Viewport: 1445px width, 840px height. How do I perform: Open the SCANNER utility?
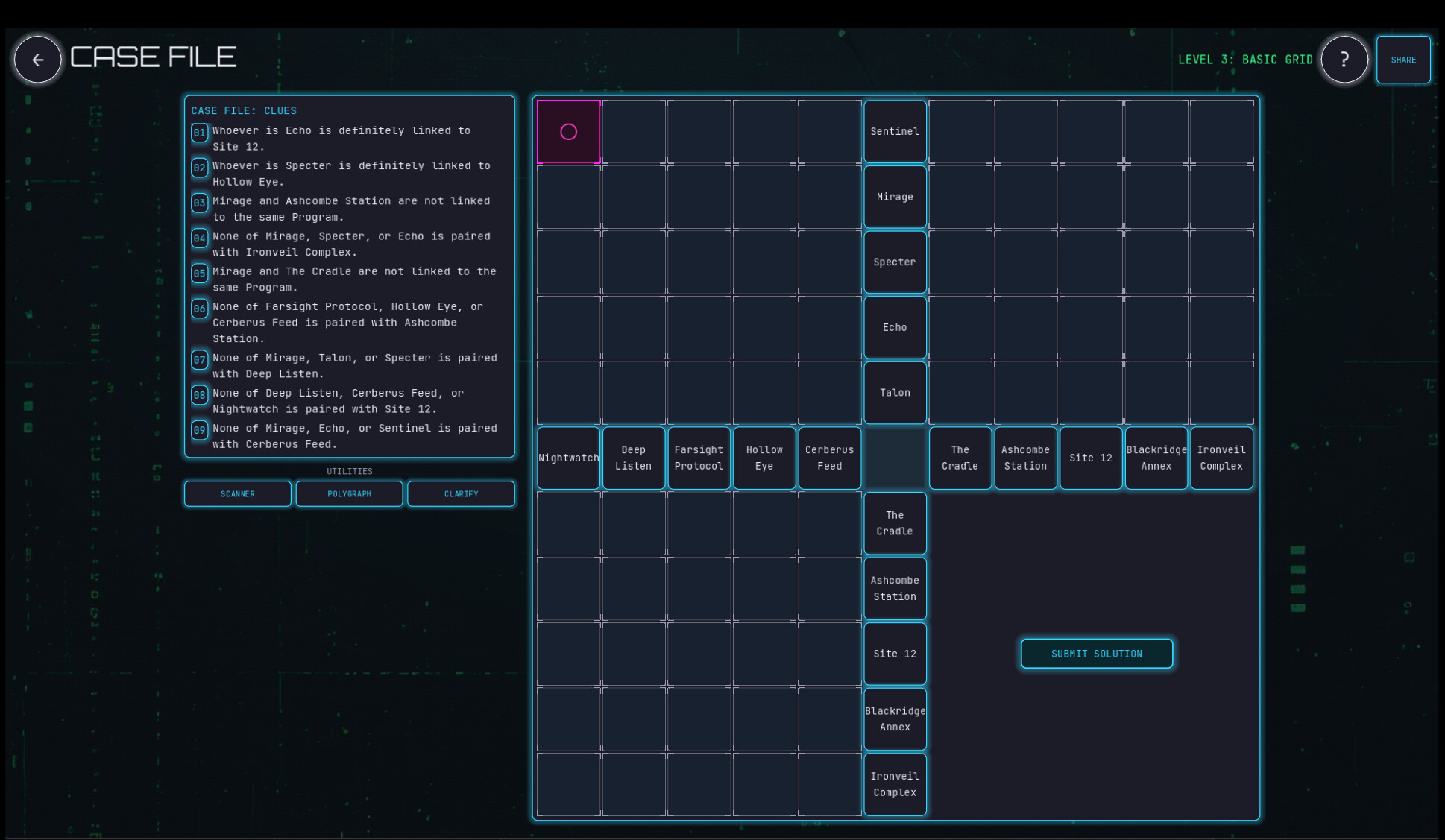pyautogui.click(x=238, y=493)
